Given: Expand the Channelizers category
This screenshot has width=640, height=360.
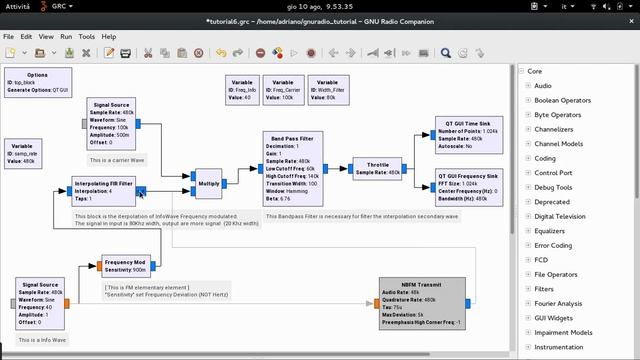Looking at the screenshot, I should coord(528,129).
